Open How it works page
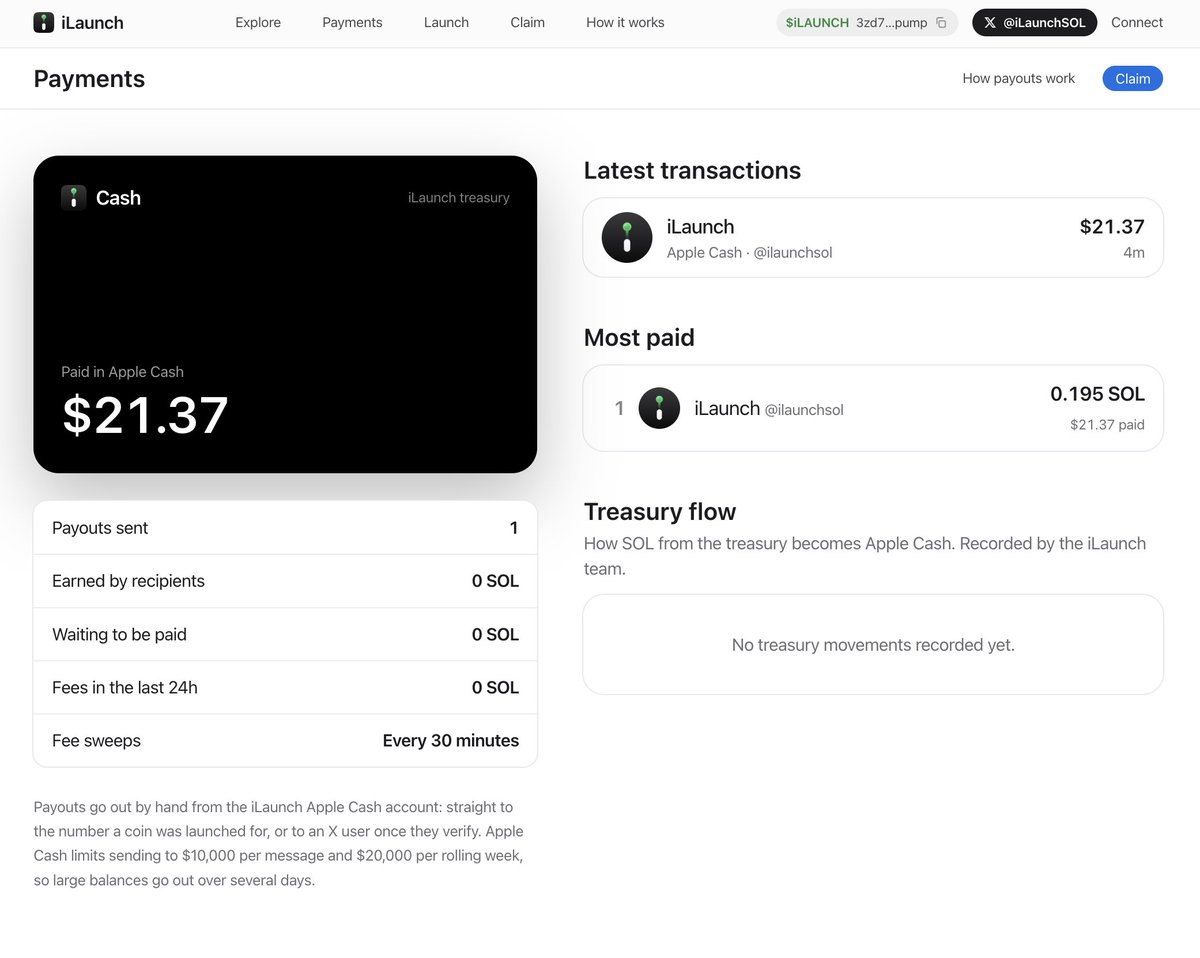The height and width of the screenshot is (958, 1200). coord(625,22)
